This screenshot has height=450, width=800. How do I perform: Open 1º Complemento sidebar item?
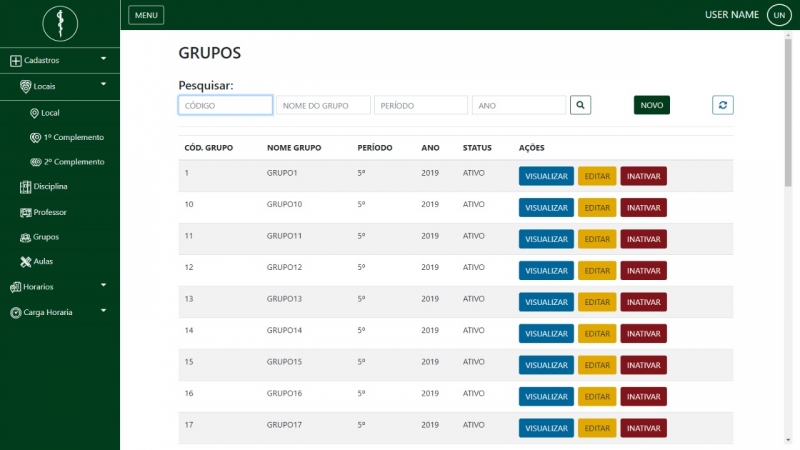tap(73, 137)
